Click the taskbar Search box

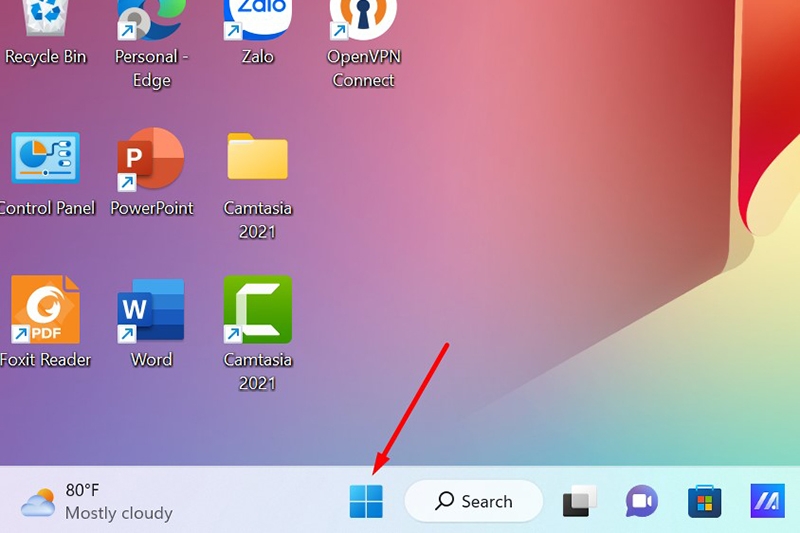(473, 501)
